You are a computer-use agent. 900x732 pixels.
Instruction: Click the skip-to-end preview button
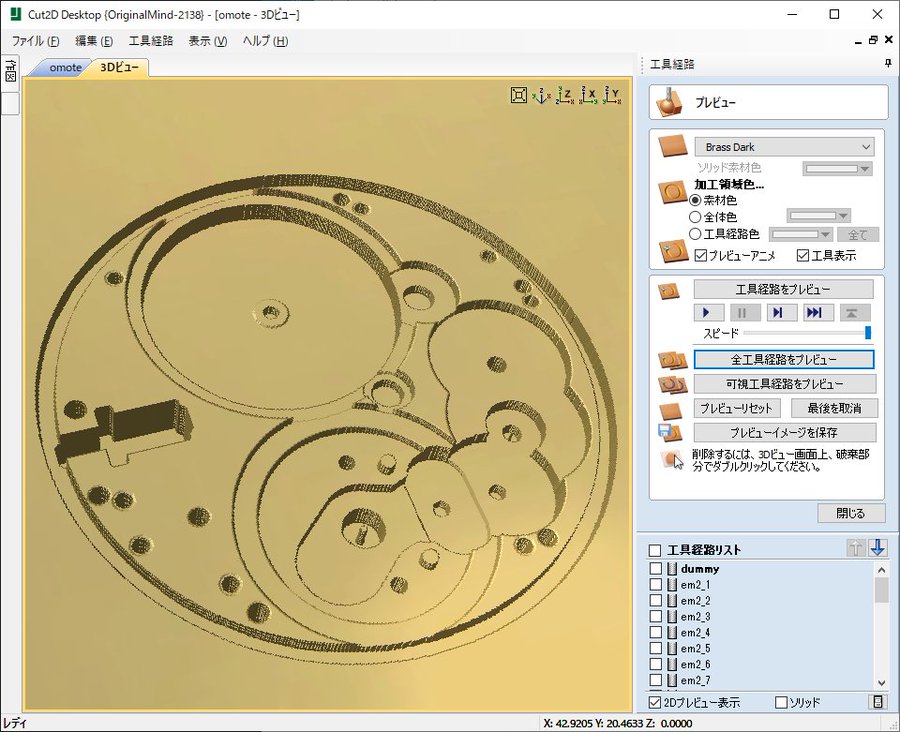click(813, 313)
